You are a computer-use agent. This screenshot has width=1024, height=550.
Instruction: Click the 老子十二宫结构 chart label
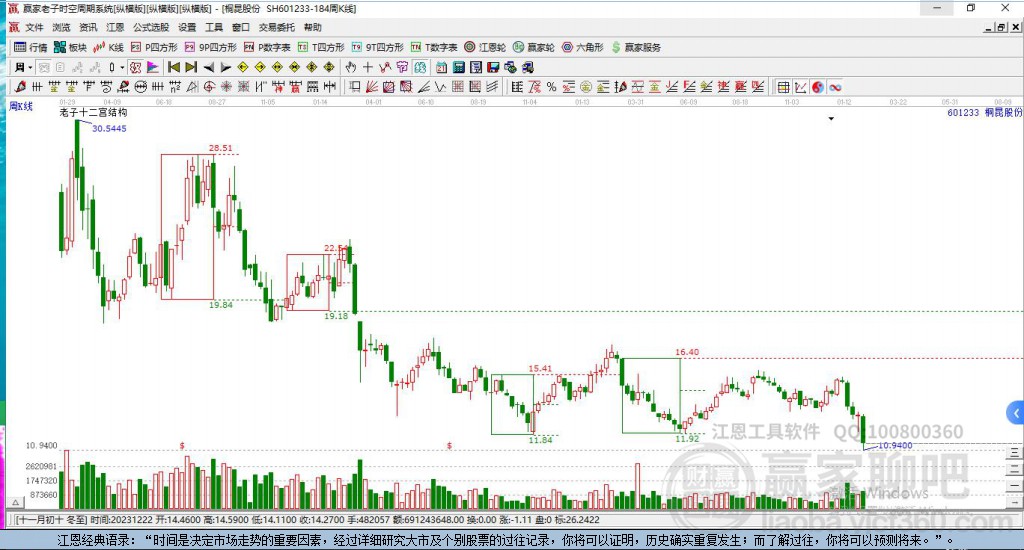[x=93, y=112]
